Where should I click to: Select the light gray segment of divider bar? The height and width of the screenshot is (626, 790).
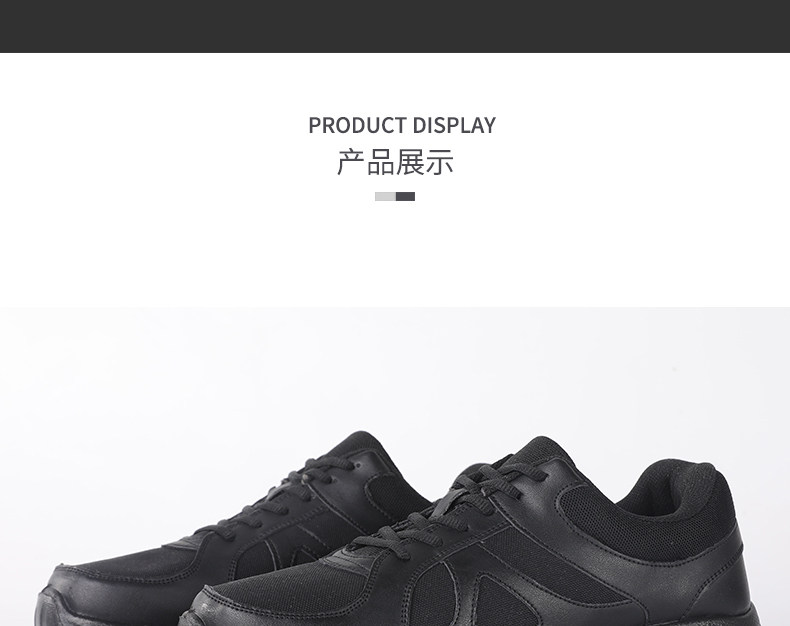click(x=385, y=197)
